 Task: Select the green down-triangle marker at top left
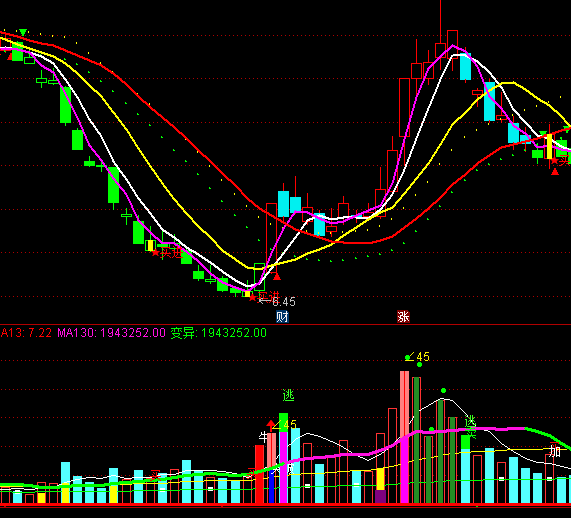coord(23,32)
